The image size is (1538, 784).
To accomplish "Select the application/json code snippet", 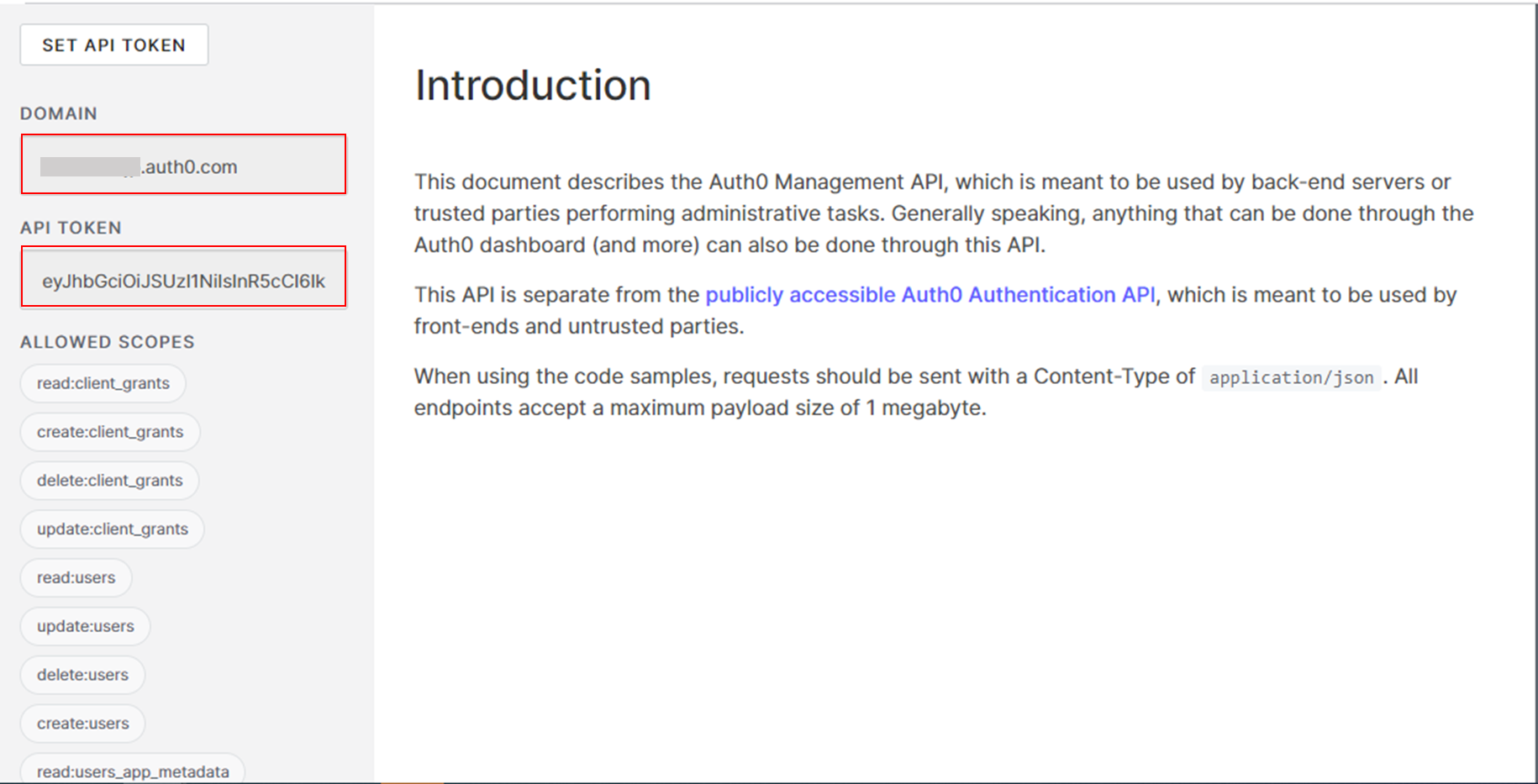I will [x=1291, y=377].
